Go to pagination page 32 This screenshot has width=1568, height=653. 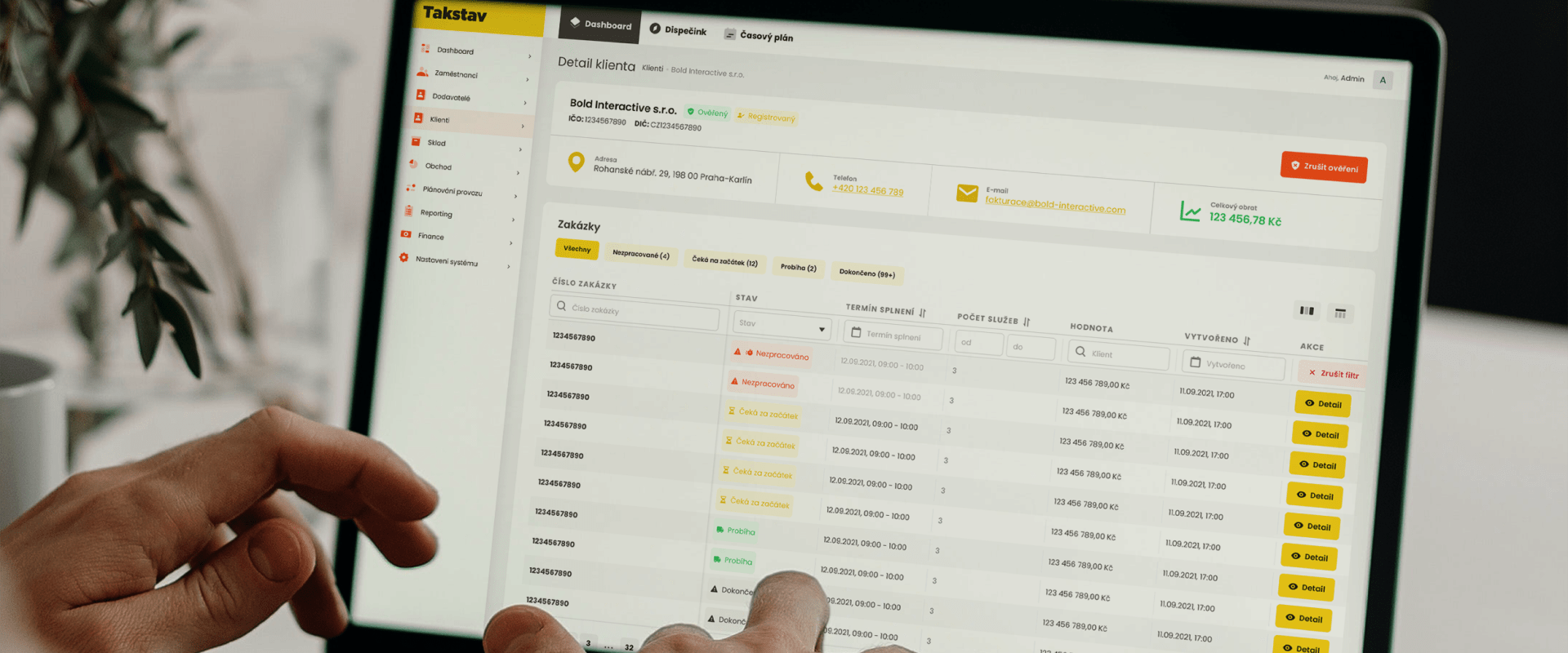click(x=629, y=646)
